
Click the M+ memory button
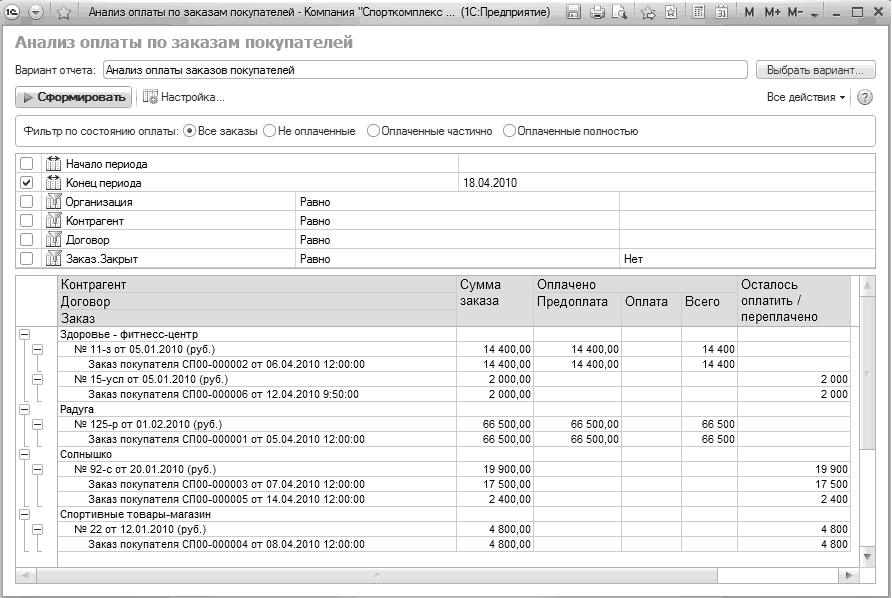[772, 12]
